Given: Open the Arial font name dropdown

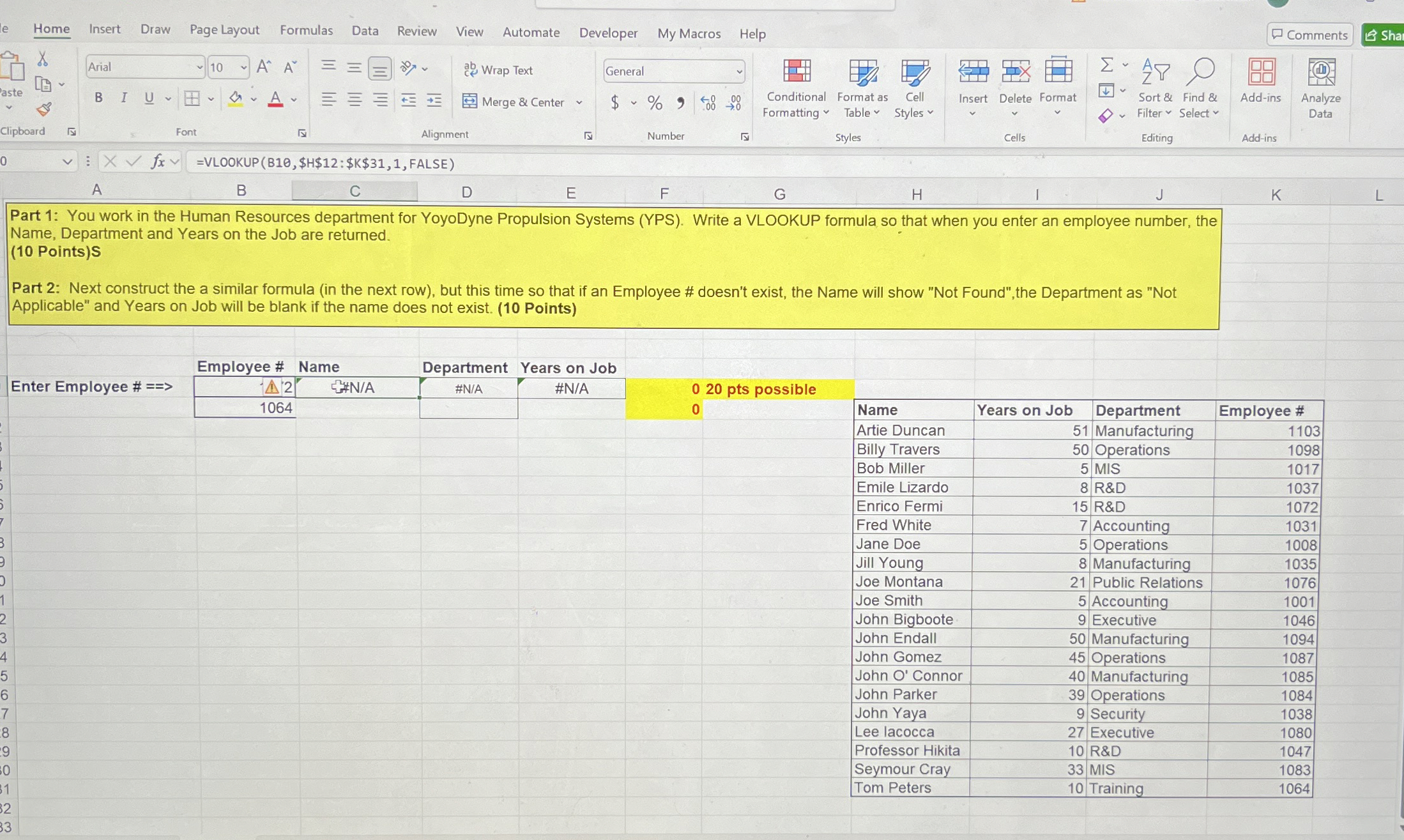Looking at the screenshot, I should tap(199, 67).
